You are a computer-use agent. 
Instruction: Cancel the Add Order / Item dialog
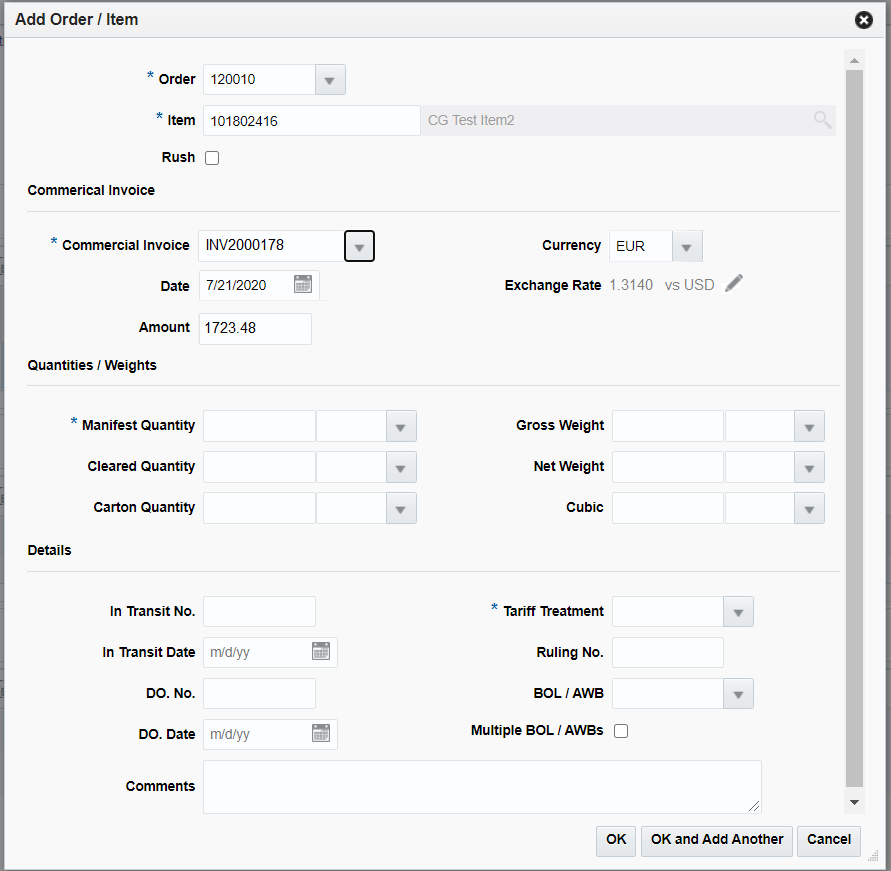(x=828, y=840)
